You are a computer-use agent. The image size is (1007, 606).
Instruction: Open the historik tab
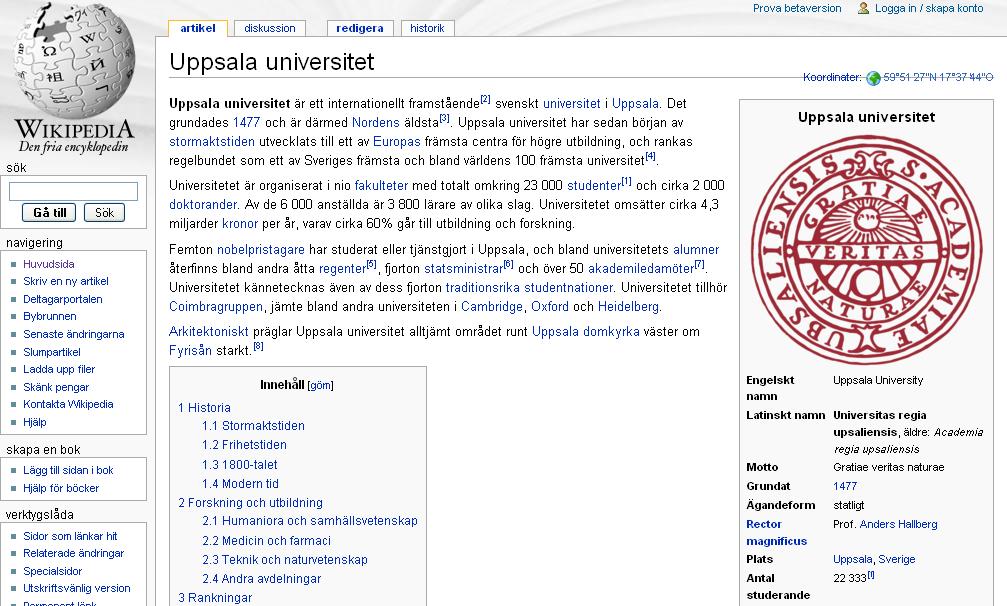click(x=427, y=28)
